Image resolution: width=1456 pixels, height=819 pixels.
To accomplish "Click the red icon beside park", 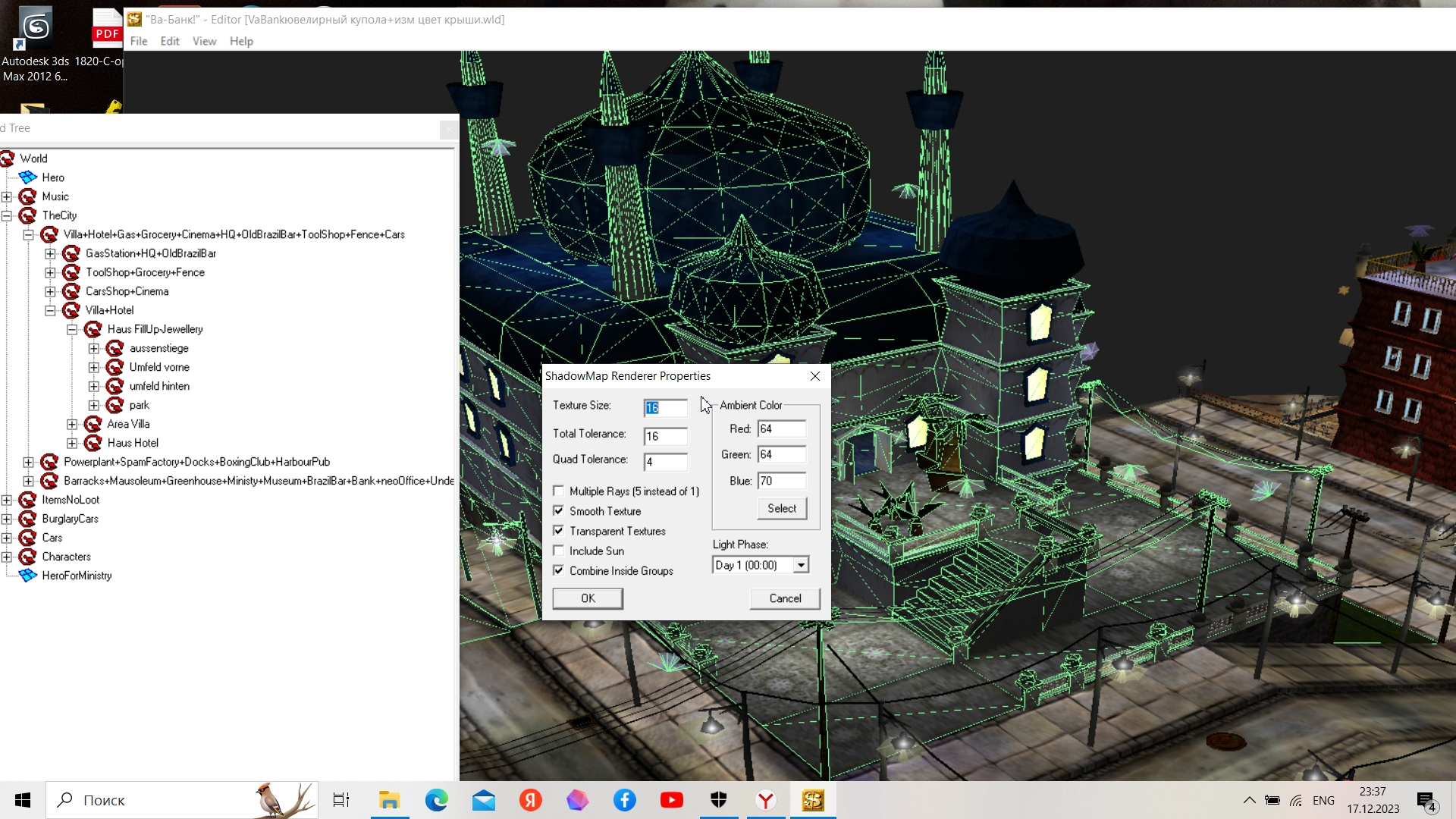I will (115, 405).
